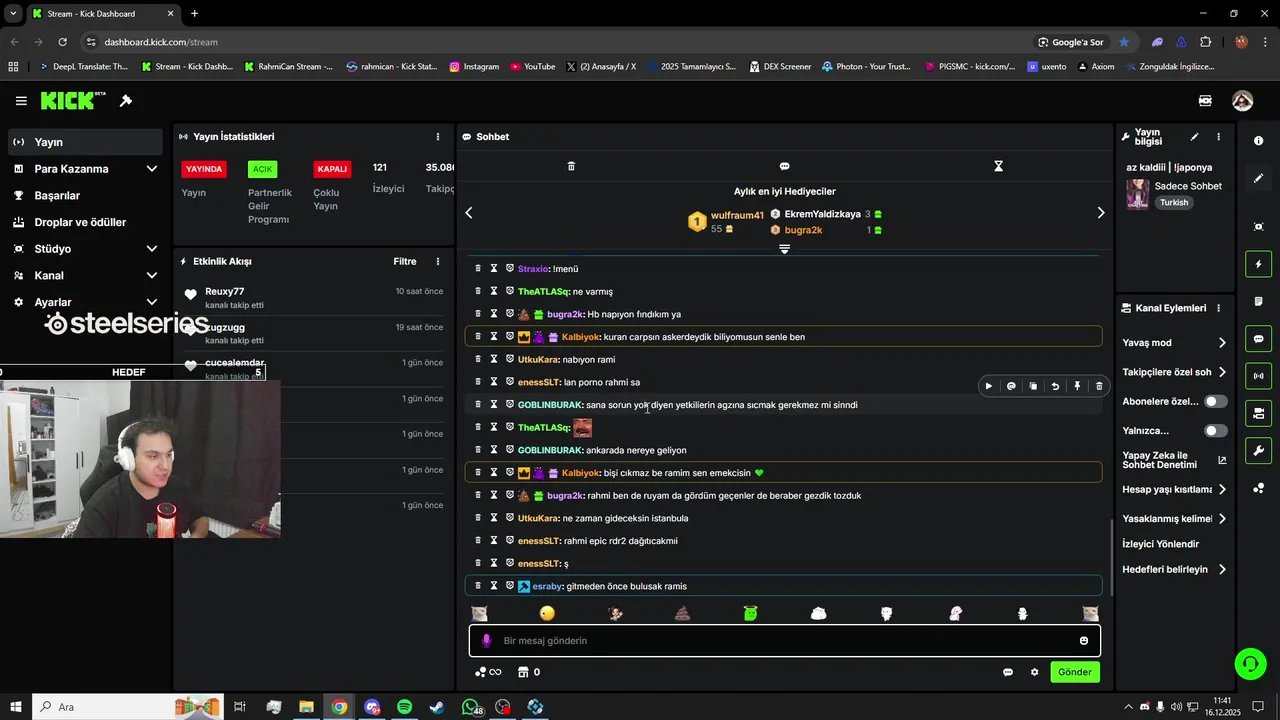Click İzleyici Yönlendir
The image size is (1280, 720).
1161,544
